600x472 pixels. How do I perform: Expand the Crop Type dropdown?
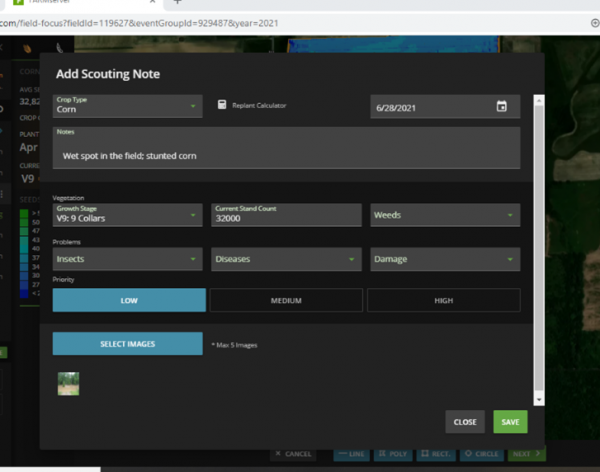(x=127, y=106)
